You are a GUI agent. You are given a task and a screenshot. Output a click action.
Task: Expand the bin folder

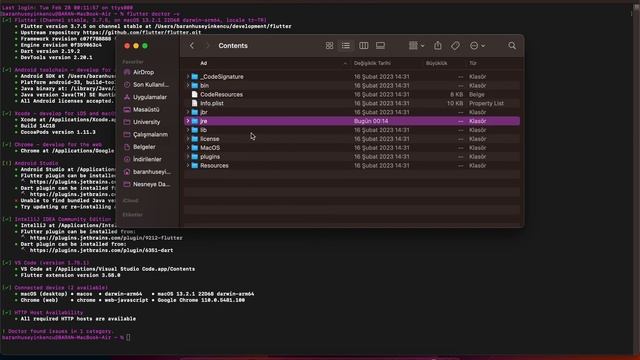pos(188,85)
